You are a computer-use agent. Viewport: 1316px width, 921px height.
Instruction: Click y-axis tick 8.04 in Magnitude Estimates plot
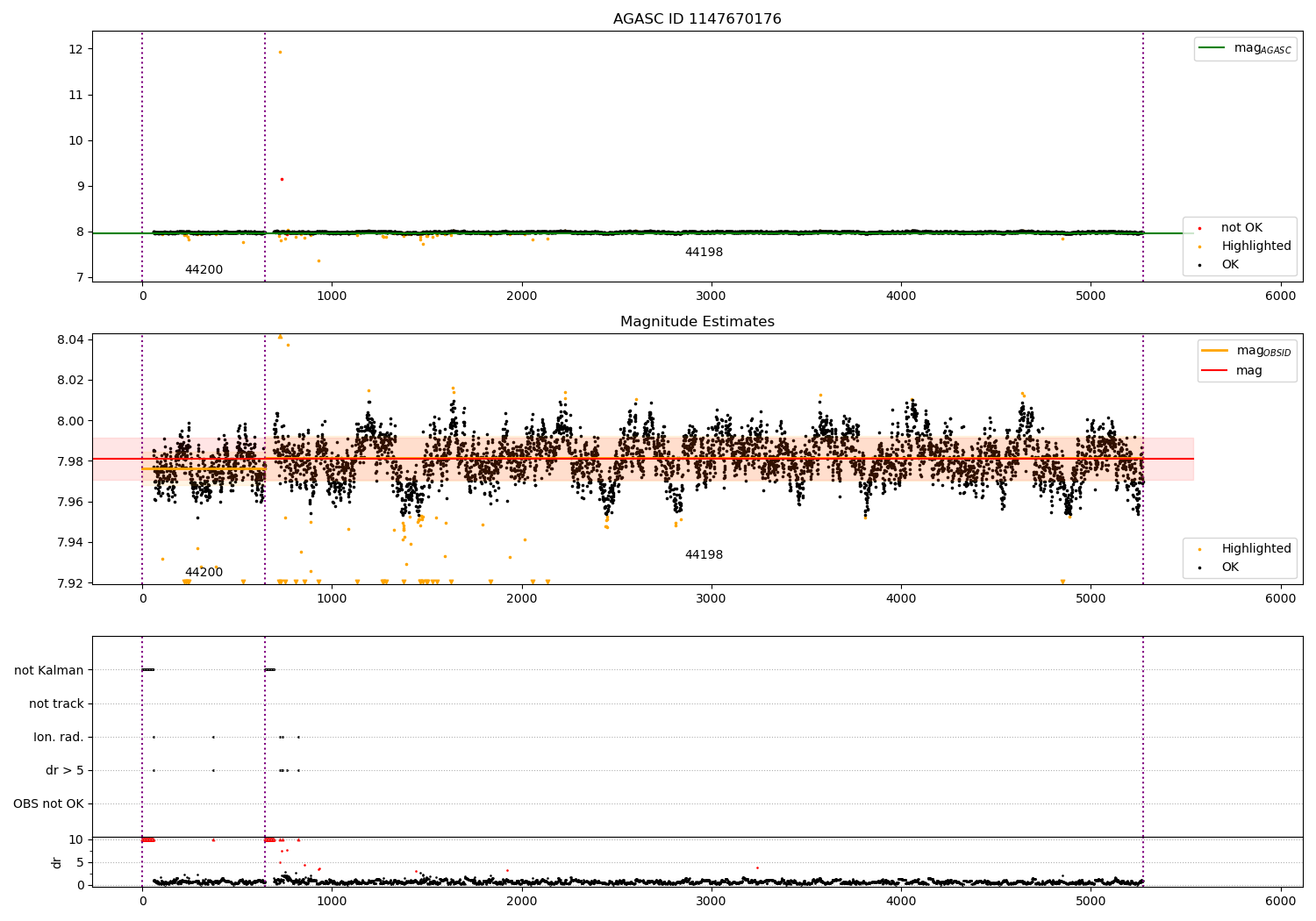click(x=71, y=339)
